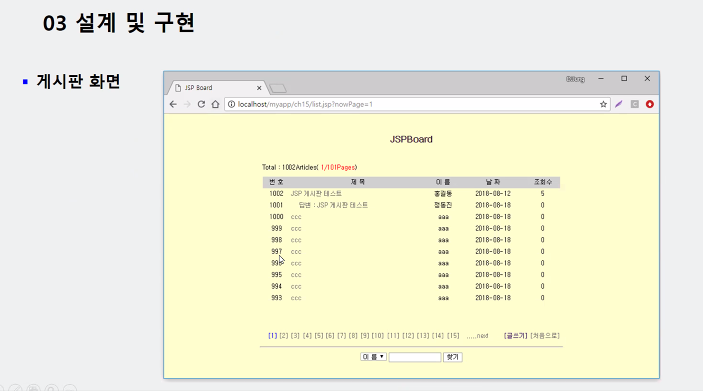Open the ccc post in row 1000
This screenshot has height=391, width=703.
tap(296, 217)
